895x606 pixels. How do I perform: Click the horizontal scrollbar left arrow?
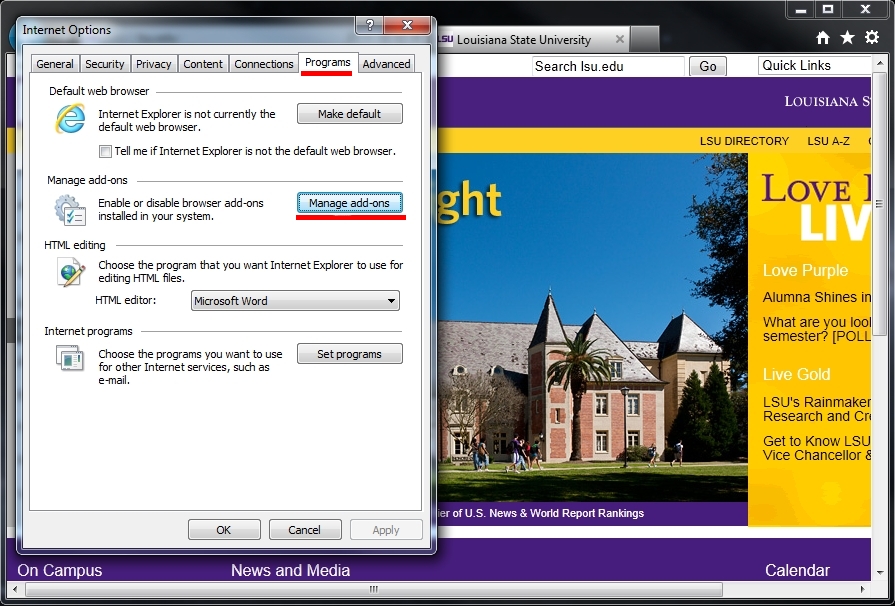point(15,589)
